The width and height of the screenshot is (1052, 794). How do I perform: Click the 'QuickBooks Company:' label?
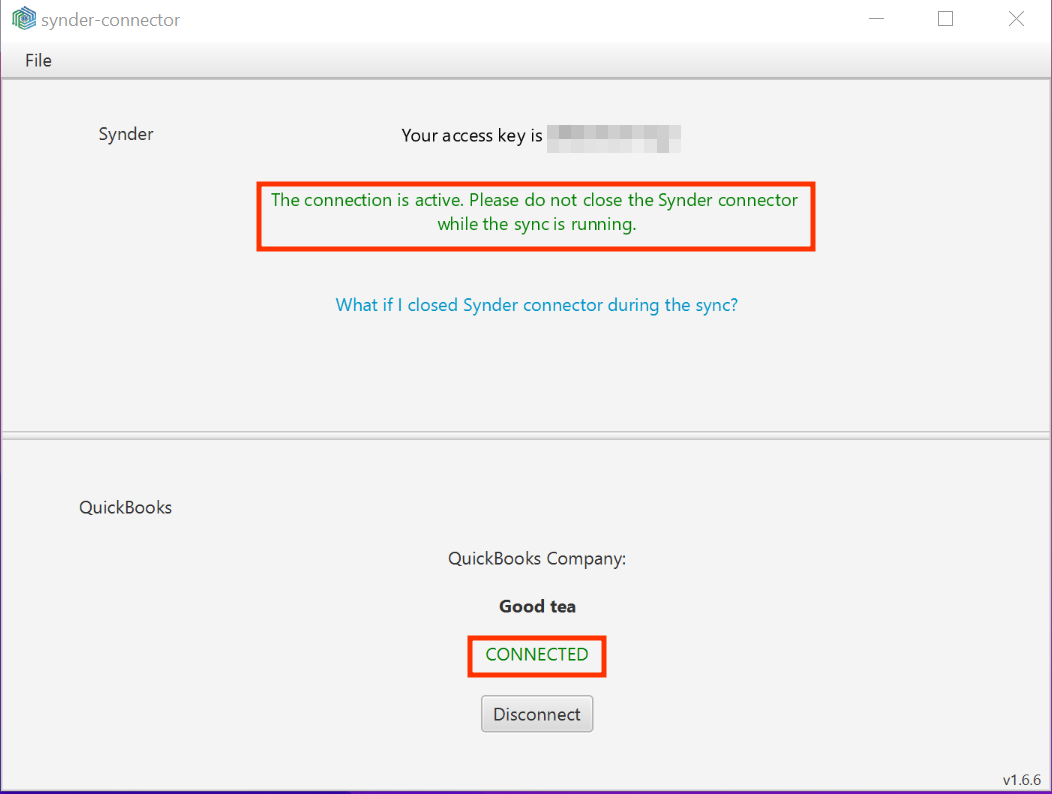click(537, 558)
